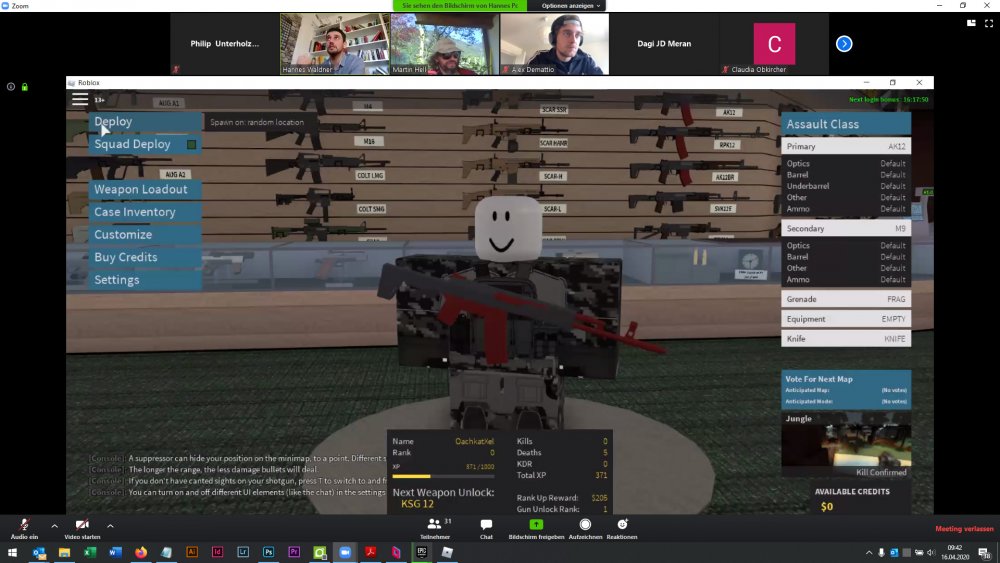Select Claudia Obkircher participant tile

pos(774,44)
